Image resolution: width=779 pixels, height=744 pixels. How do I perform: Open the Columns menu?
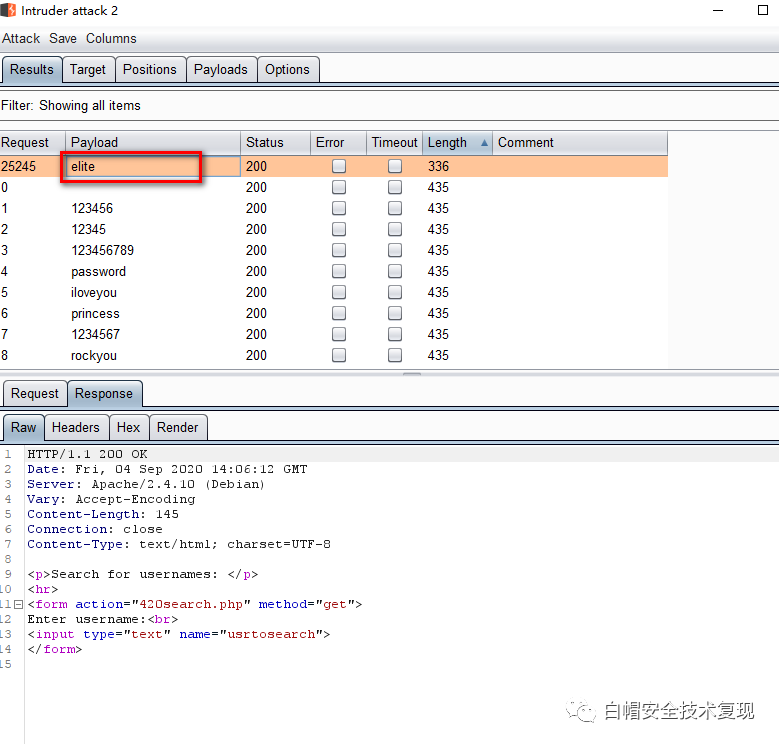point(111,39)
